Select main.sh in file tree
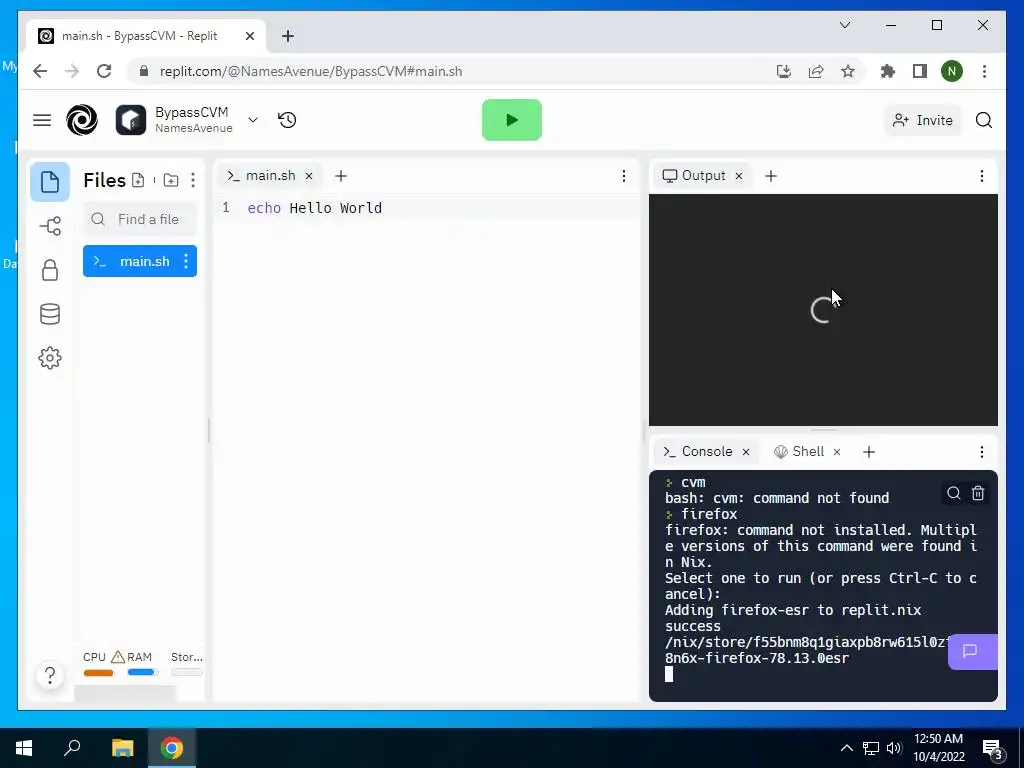1024x768 pixels. (140, 261)
